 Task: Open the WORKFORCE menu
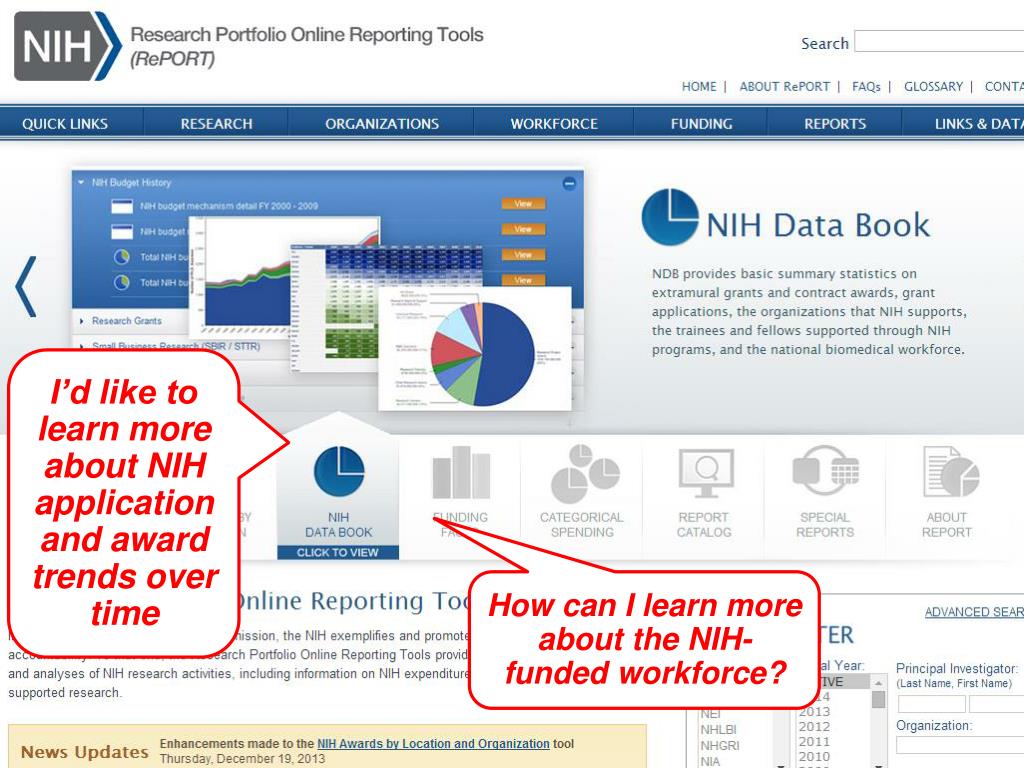pos(554,123)
